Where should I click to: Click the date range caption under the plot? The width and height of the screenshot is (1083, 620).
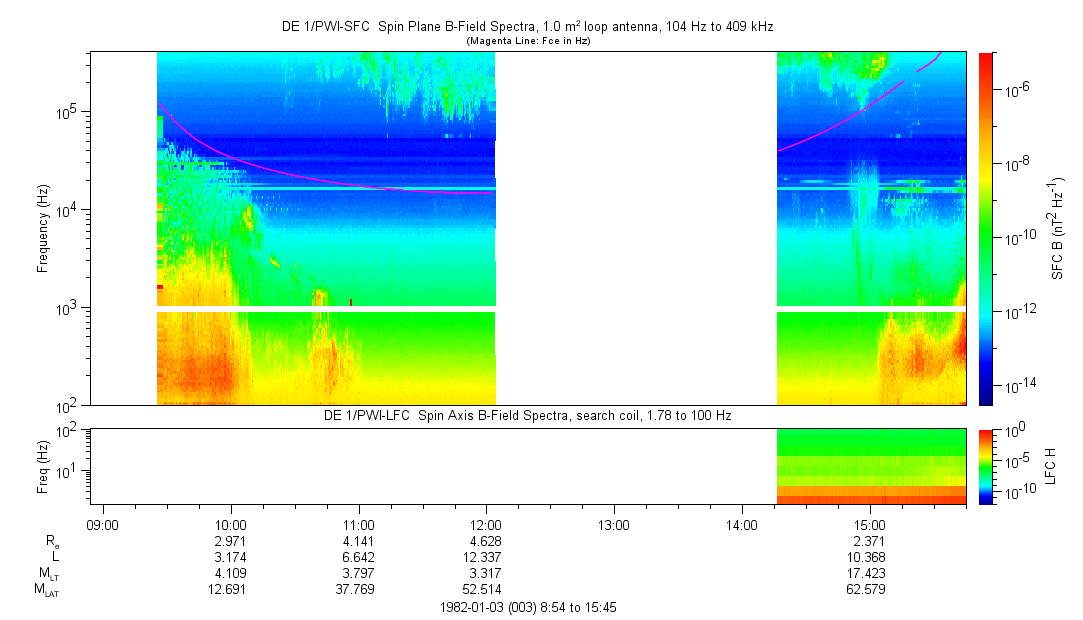pos(527,607)
